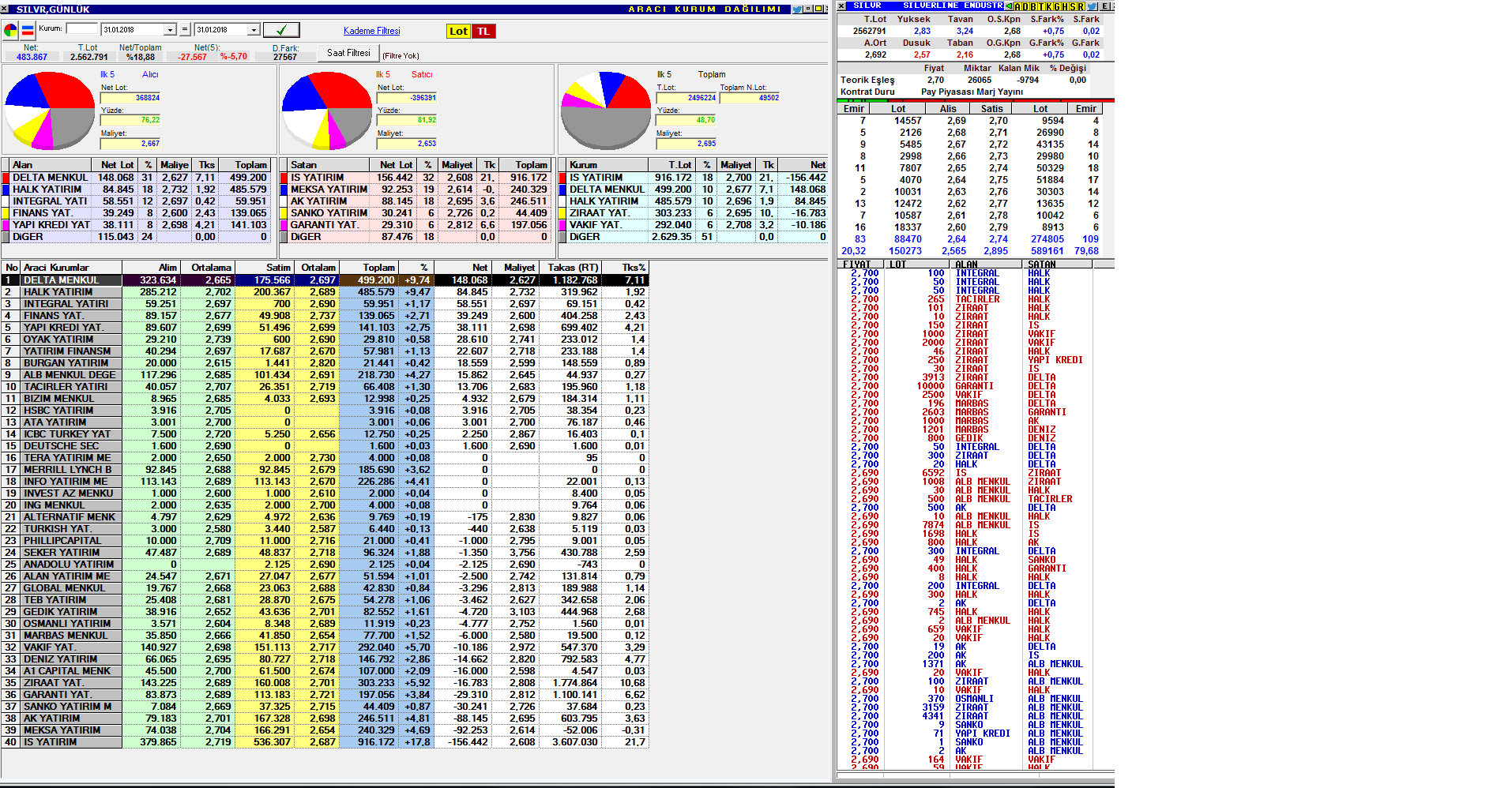Switch display to Lot mode
Viewport: 1512px width, 788px height.
(458, 32)
